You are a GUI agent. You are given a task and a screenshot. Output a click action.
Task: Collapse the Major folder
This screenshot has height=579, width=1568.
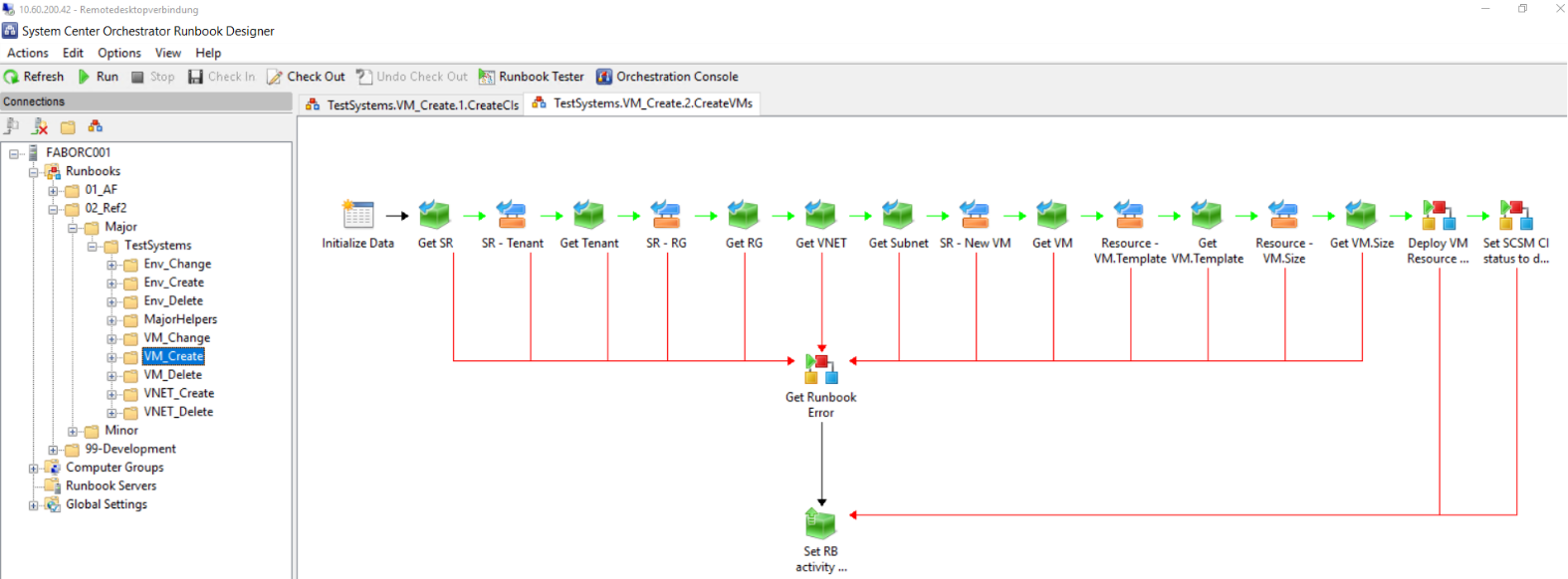pyautogui.click(x=73, y=228)
